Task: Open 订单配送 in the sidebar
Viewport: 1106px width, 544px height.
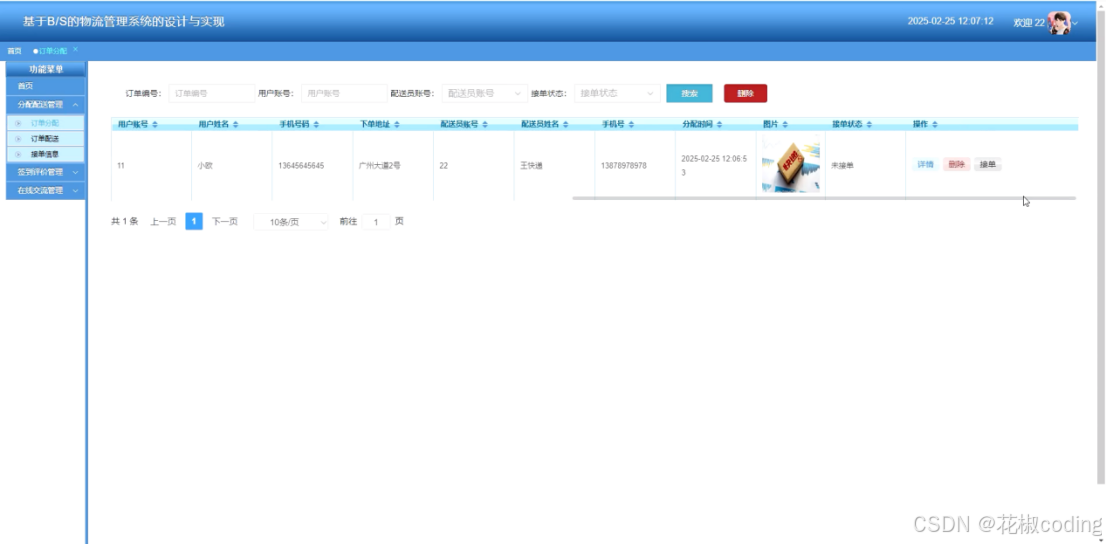Action: click(45, 138)
